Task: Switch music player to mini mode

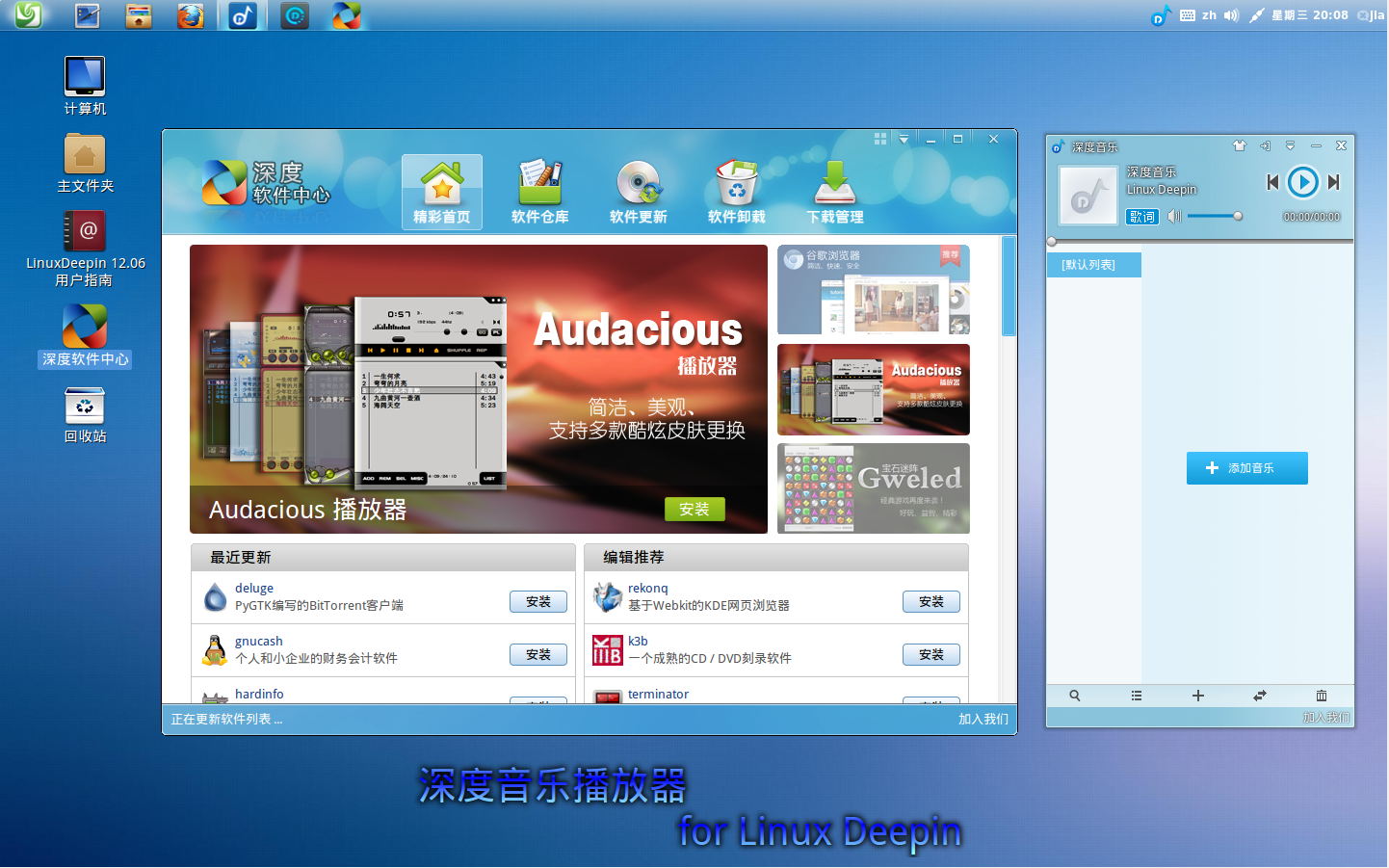Action: 1266,146
